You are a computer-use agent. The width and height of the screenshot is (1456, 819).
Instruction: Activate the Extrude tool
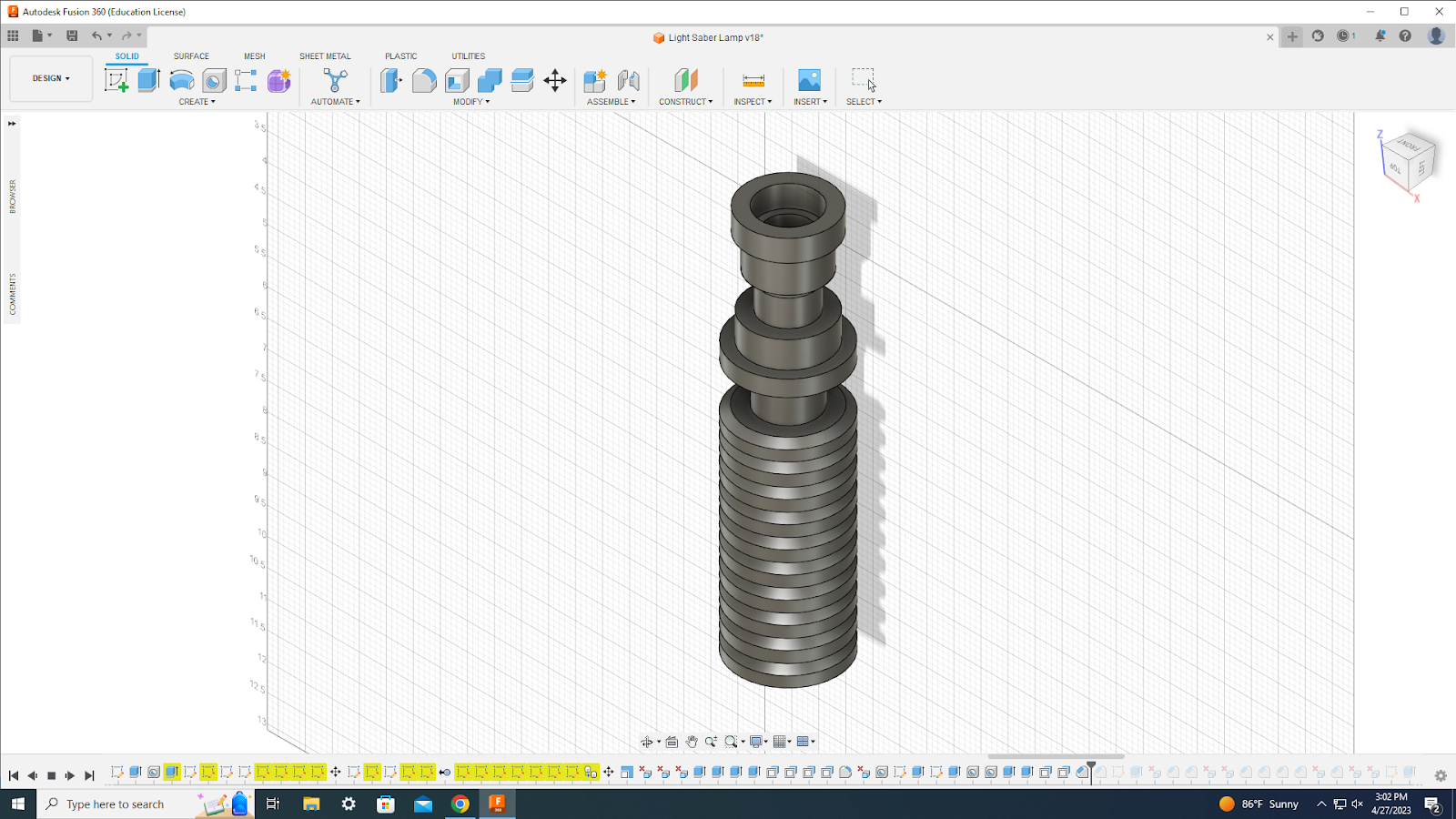(148, 80)
